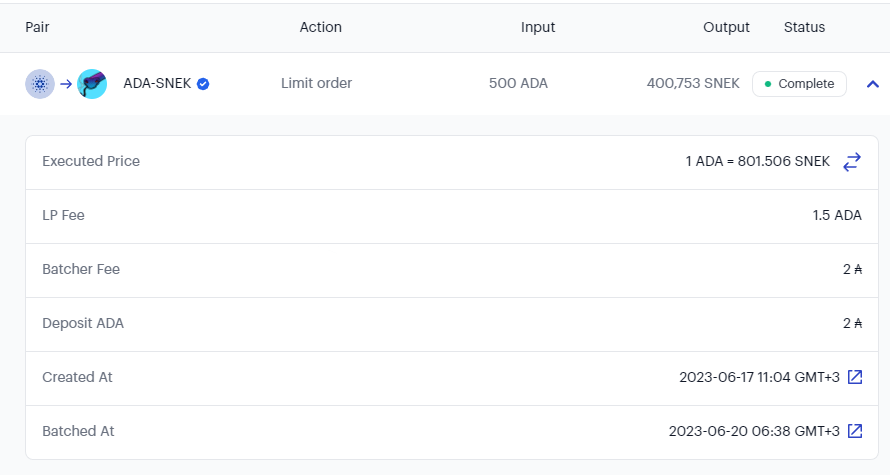Swap the executed price direction icon
The height and width of the screenshot is (475, 890).
click(852, 162)
